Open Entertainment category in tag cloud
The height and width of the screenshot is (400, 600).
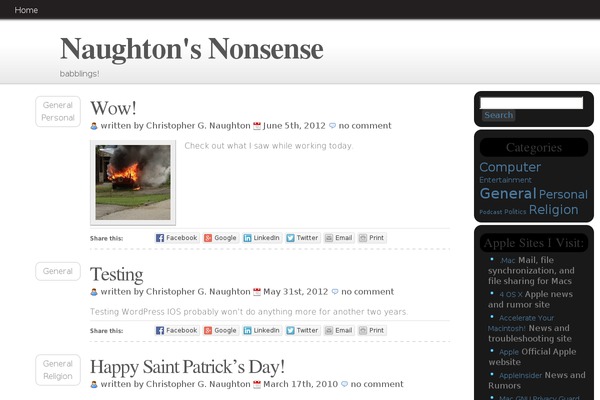click(x=505, y=180)
